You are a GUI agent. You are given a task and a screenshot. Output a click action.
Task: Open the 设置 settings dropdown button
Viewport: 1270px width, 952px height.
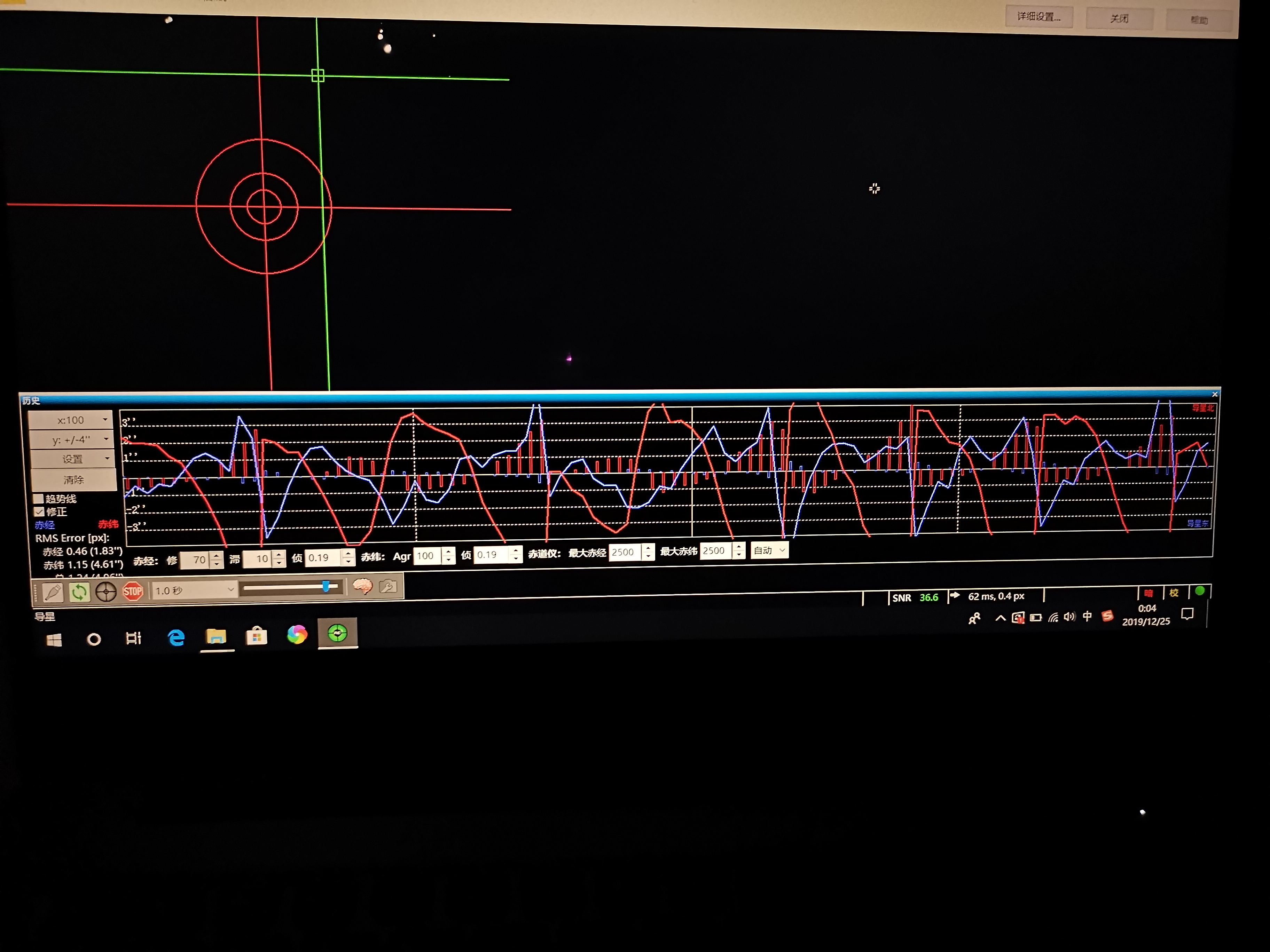[72, 459]
